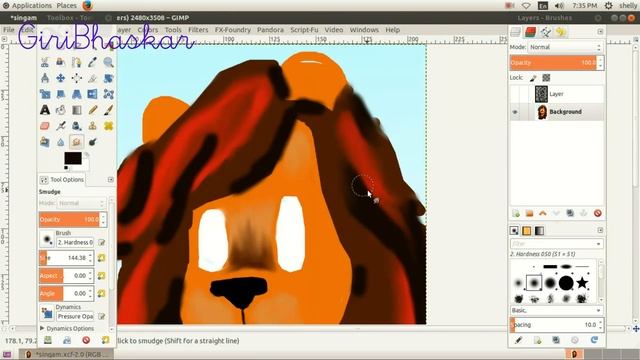640x360 pixels.
Task: Open the layer Mode Normal dropdown
Action: click(x=565, y=47)
